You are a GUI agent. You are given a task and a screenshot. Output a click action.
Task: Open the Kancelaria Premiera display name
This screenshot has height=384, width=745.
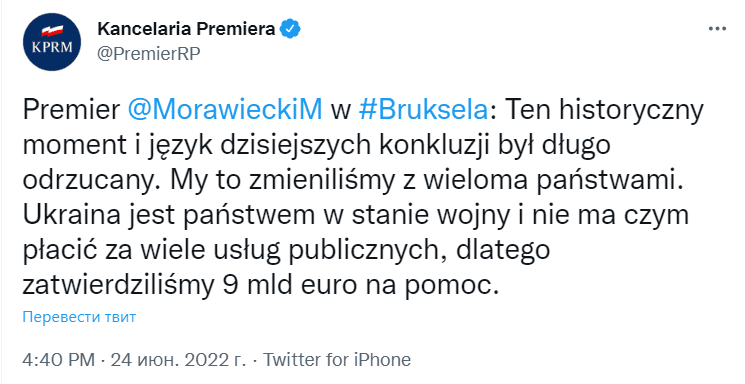pos(186,29)
